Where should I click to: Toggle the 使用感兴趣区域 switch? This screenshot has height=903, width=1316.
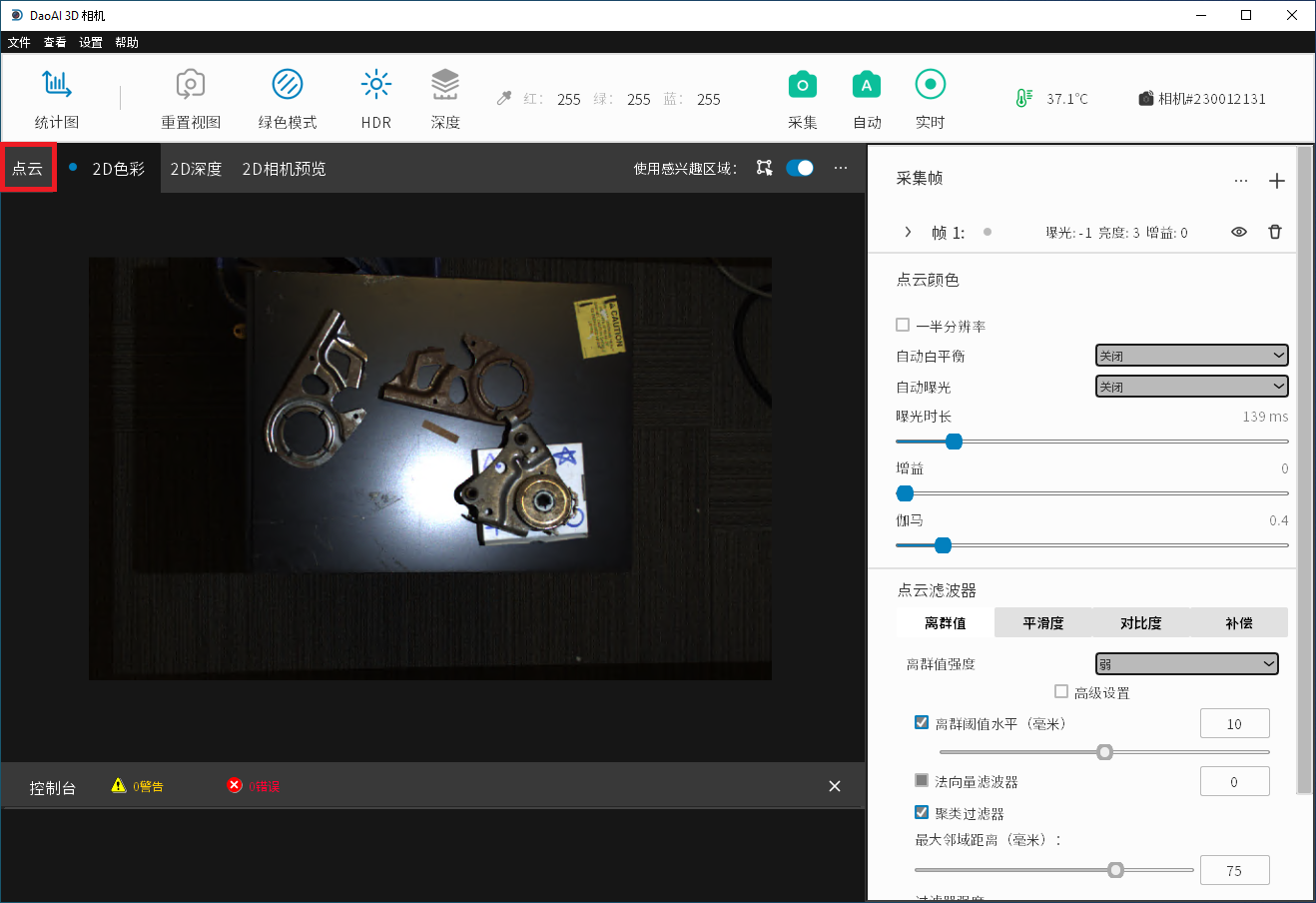tap(800, 168)
